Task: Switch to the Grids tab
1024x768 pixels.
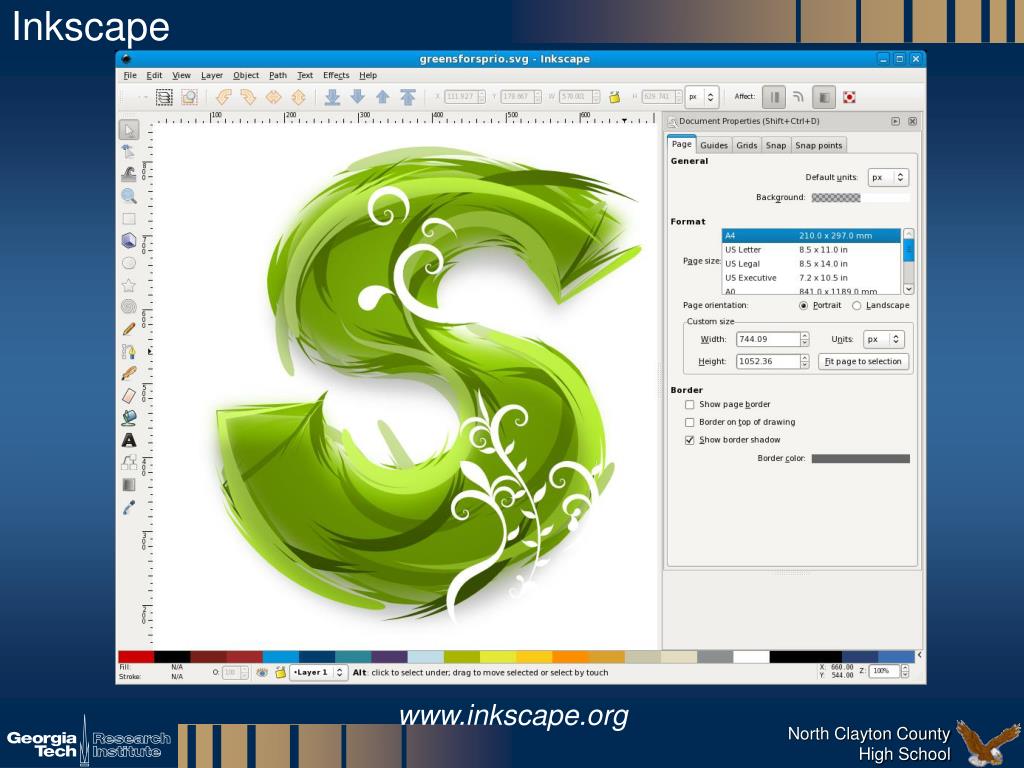Action: [x=746, y=145]
